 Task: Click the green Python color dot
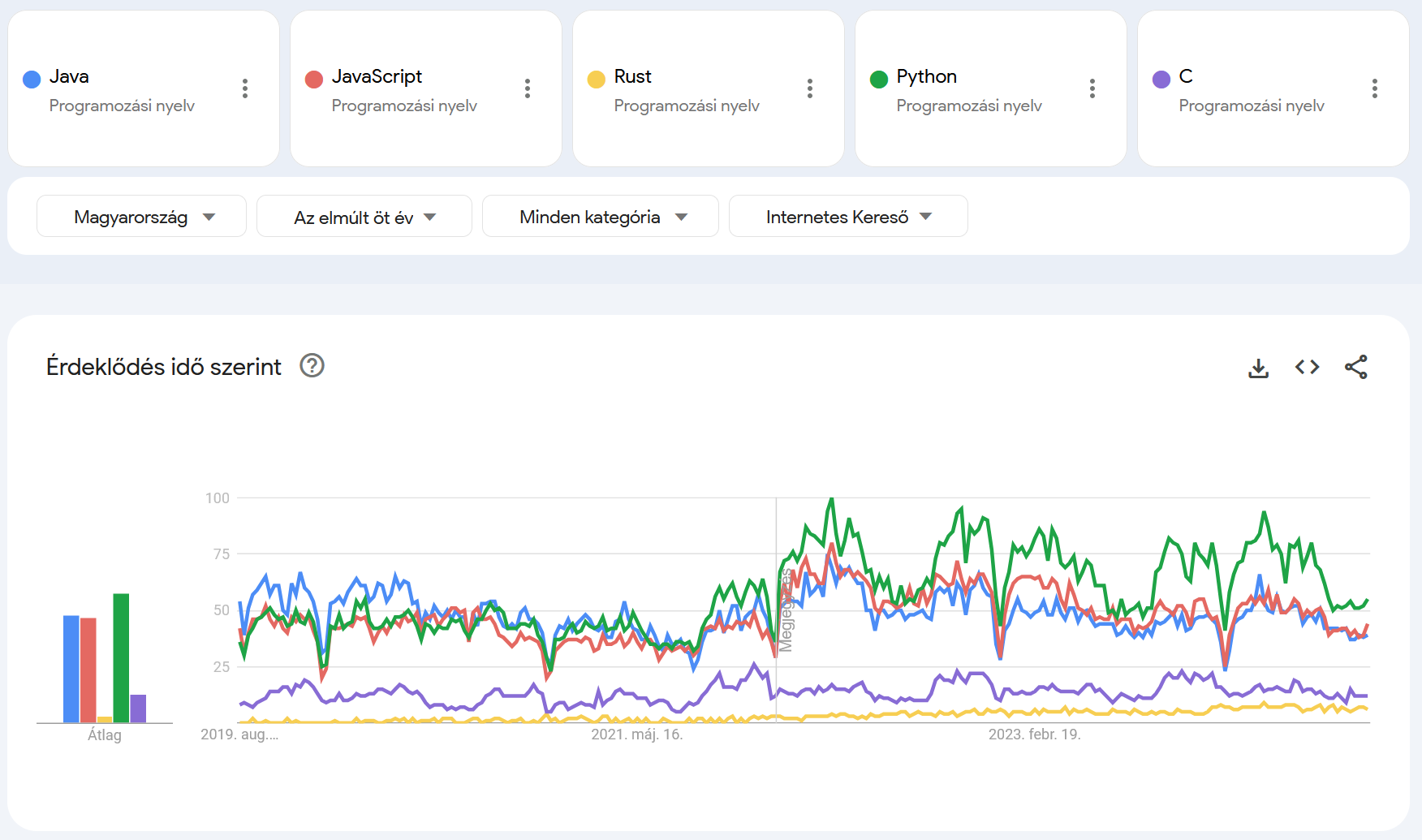(x=879, y=80)
